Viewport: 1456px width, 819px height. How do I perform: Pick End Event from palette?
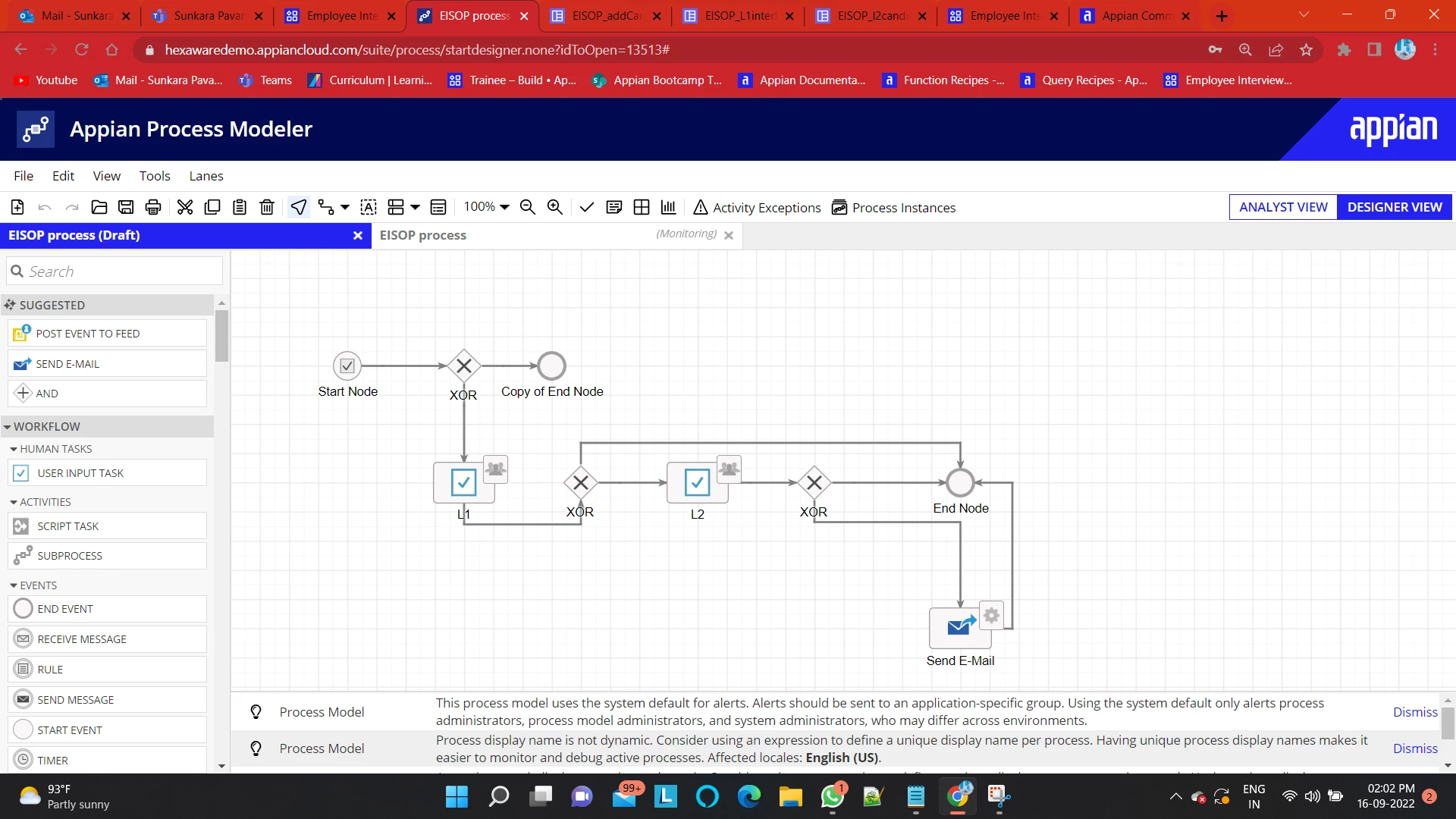point(107,609)
